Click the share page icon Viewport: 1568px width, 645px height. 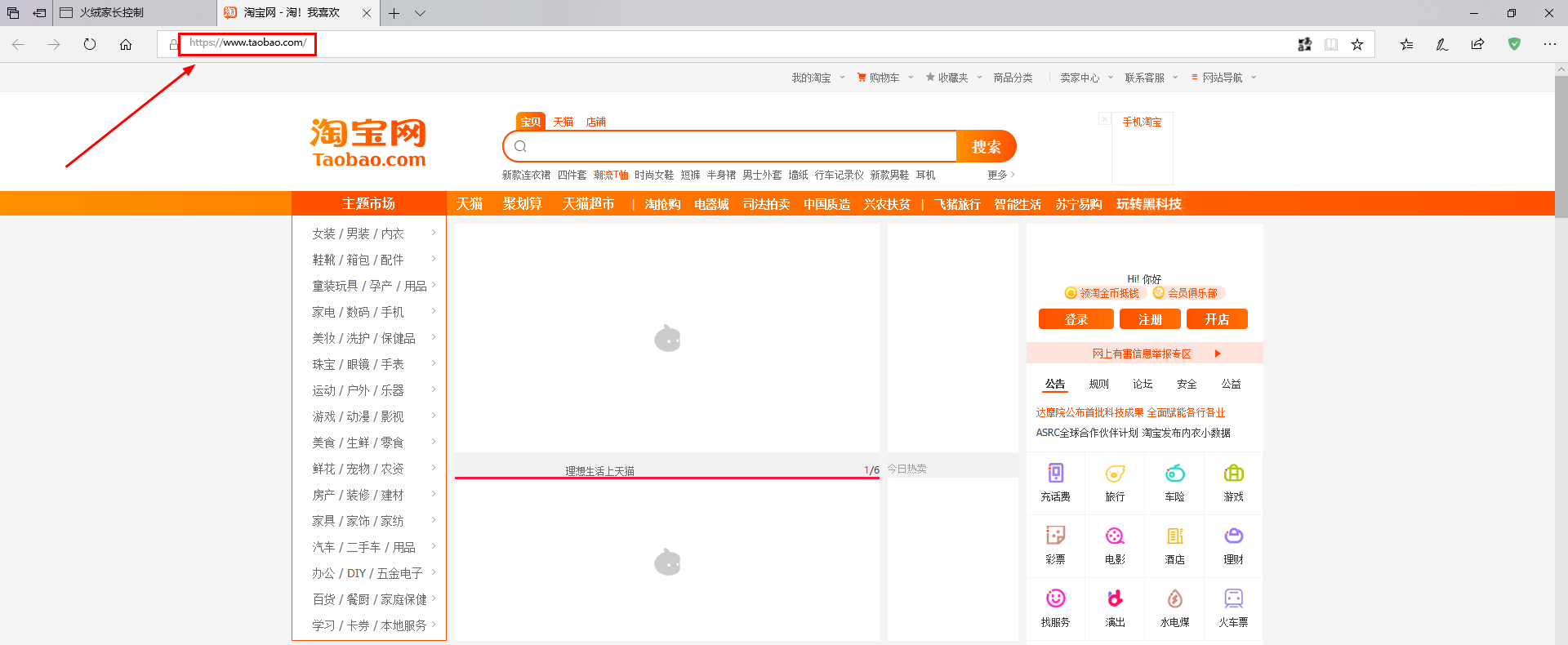[x=1478, y=44]
